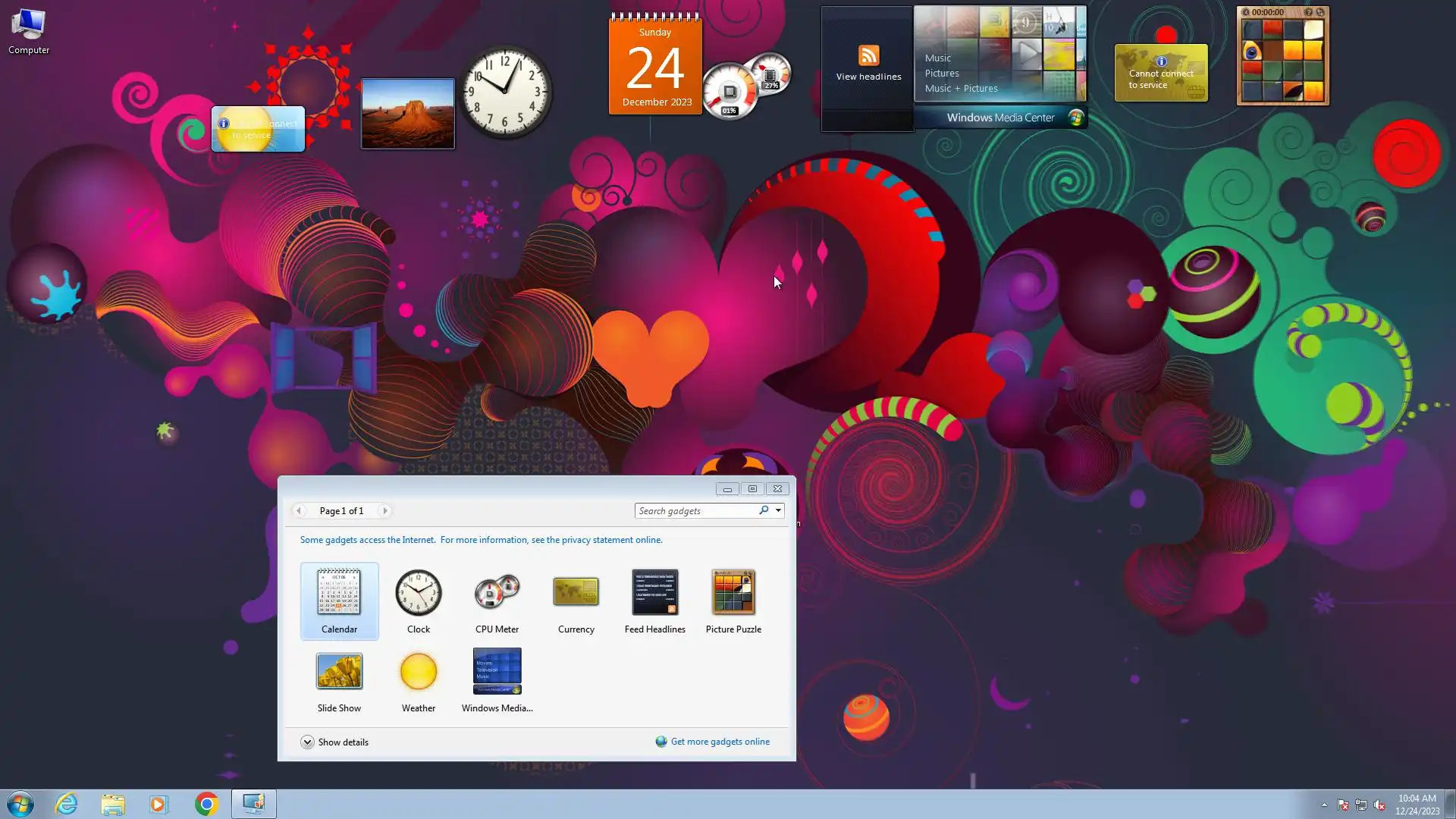Open Pictures in Media Center gadget
Viewport: 1456px width, 819px height.
(x=941, y=74)
